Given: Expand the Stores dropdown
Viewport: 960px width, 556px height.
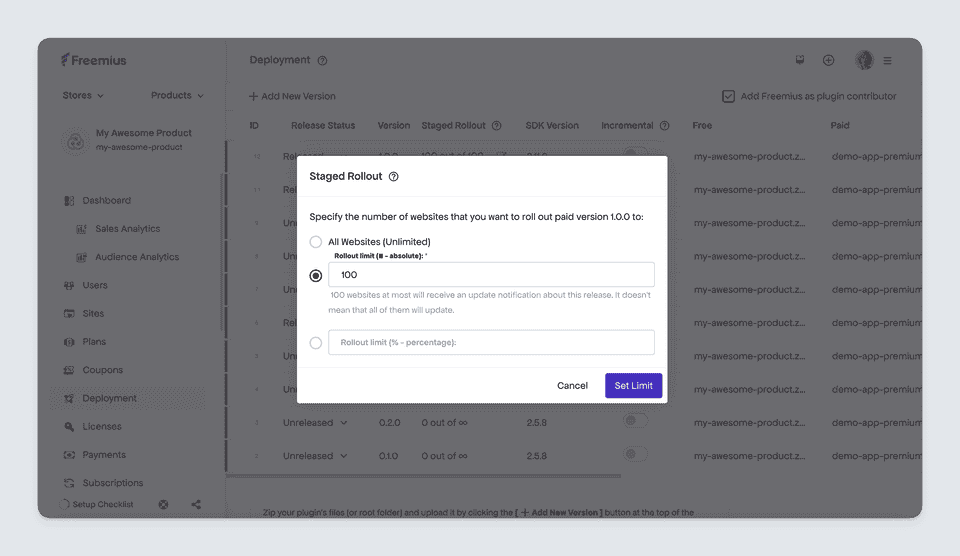Looking at the screenshot, I should point(83,96).
